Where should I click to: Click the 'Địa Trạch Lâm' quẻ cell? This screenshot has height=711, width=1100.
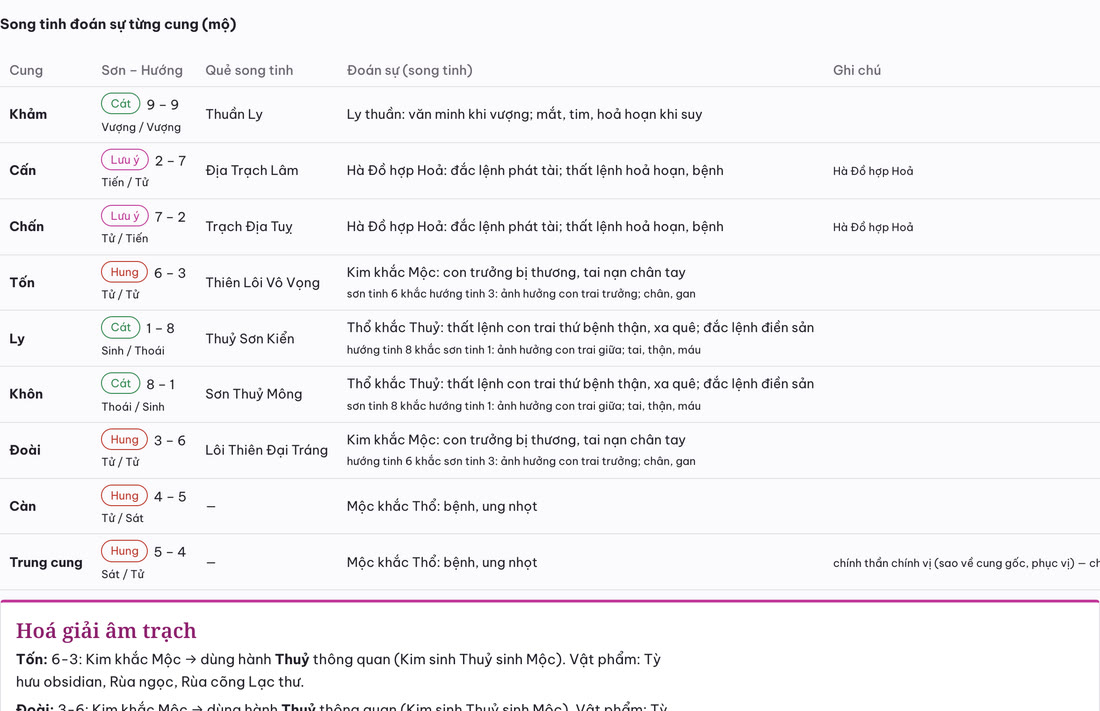click(x=252, y=171)
